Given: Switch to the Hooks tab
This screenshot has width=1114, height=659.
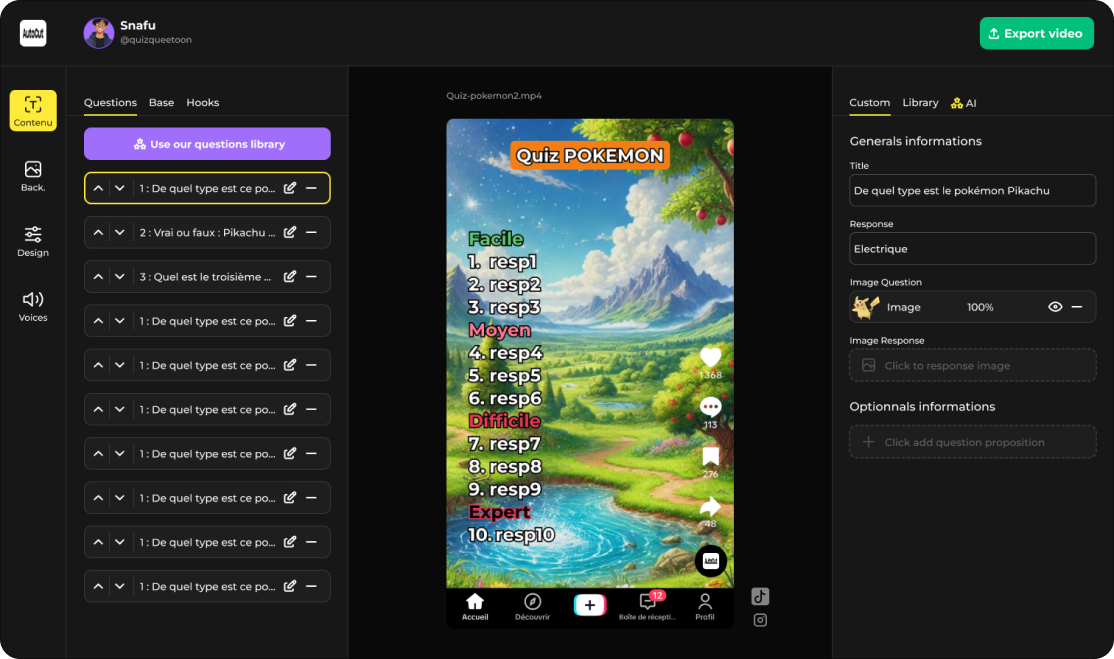Looking at the screenshot, I should click(x=202, y=102).
